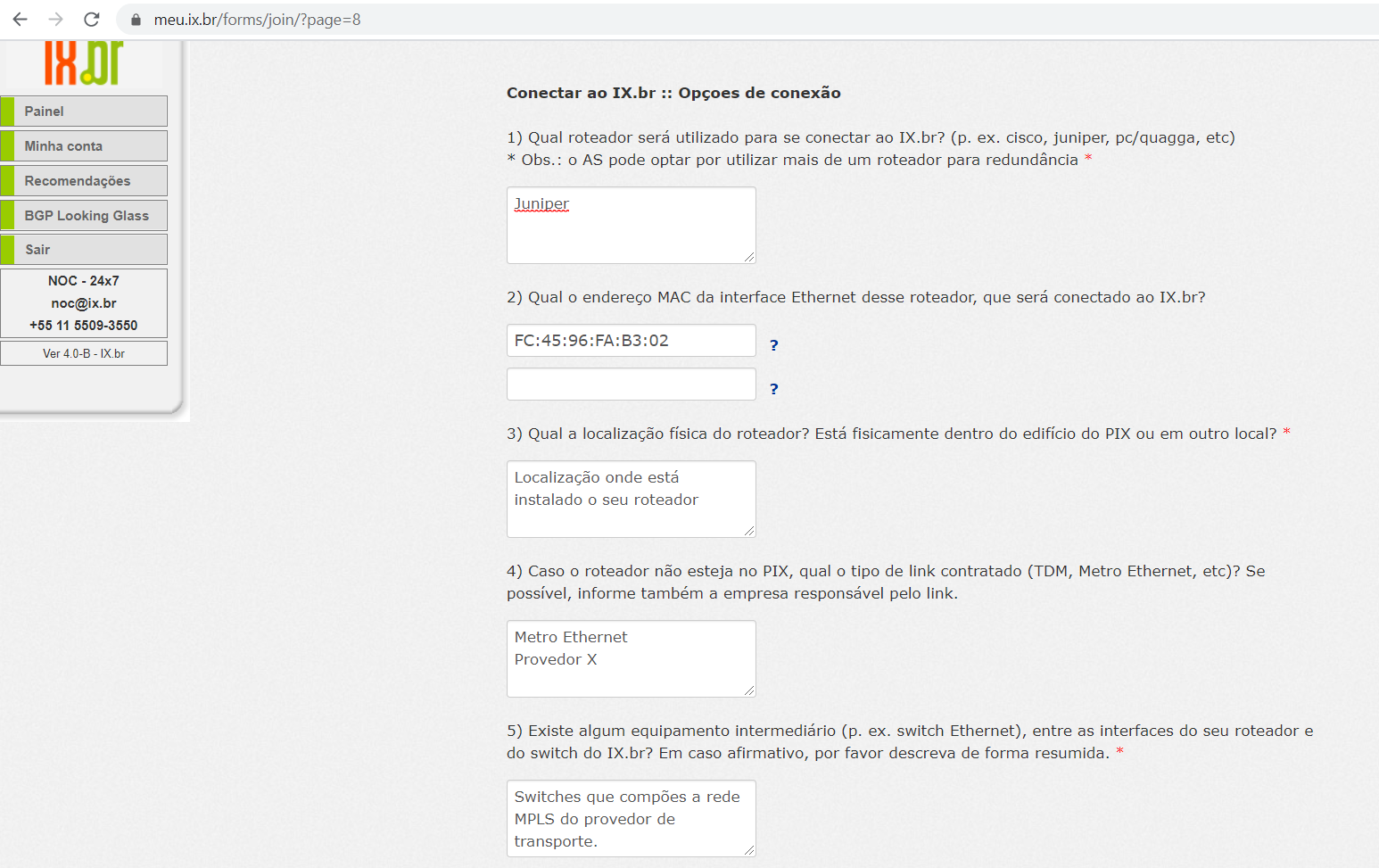
Task: Open help question mark beside first MAC field
Action: [x=773, y=345]
